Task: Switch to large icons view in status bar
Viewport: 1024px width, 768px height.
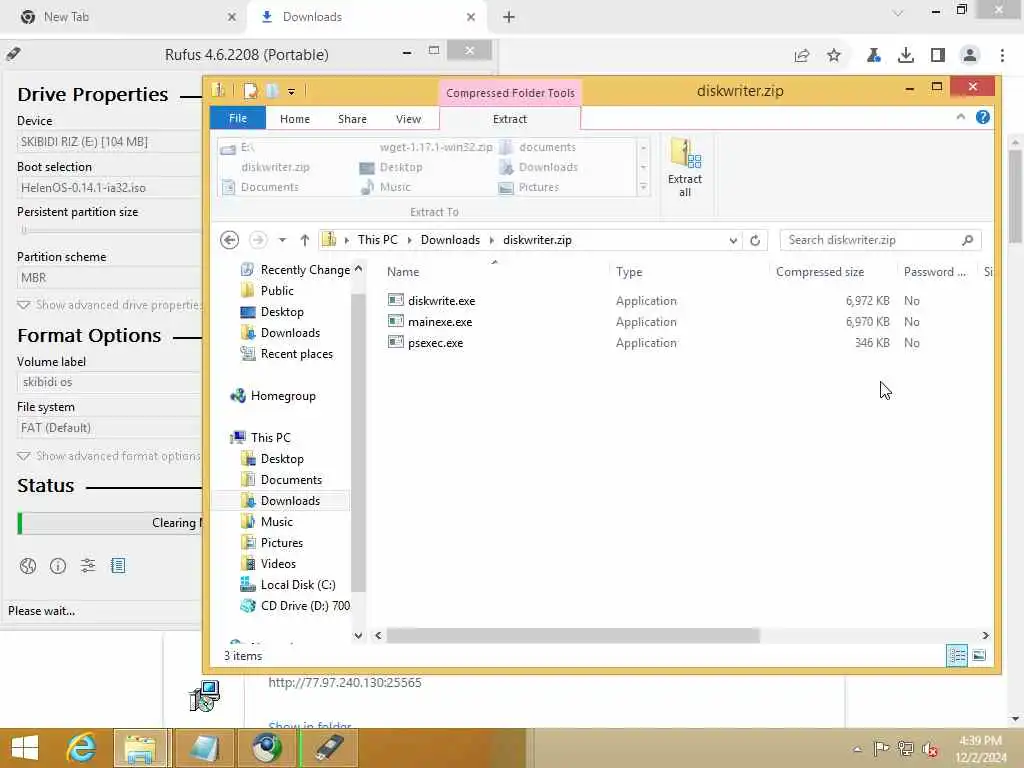Action: coord(979,655)
